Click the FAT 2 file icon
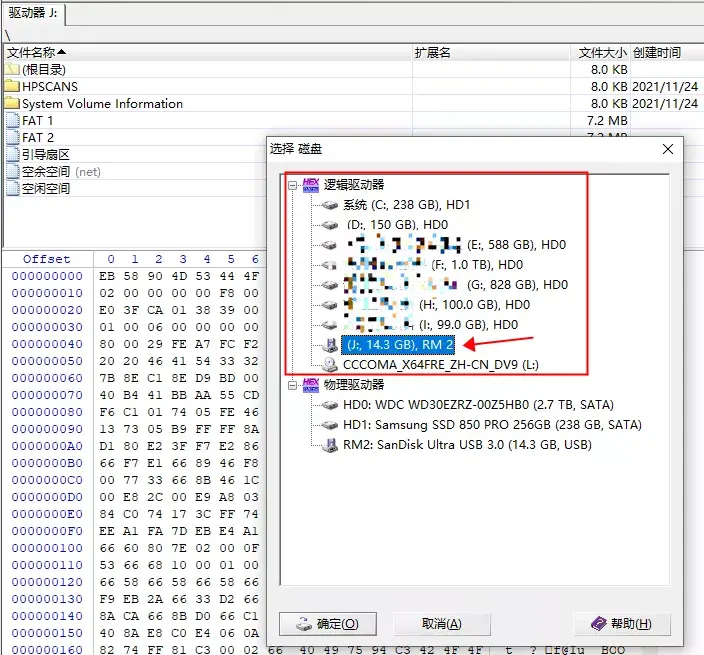The width and height of the screenshot is (704, 655). [13, 137]
